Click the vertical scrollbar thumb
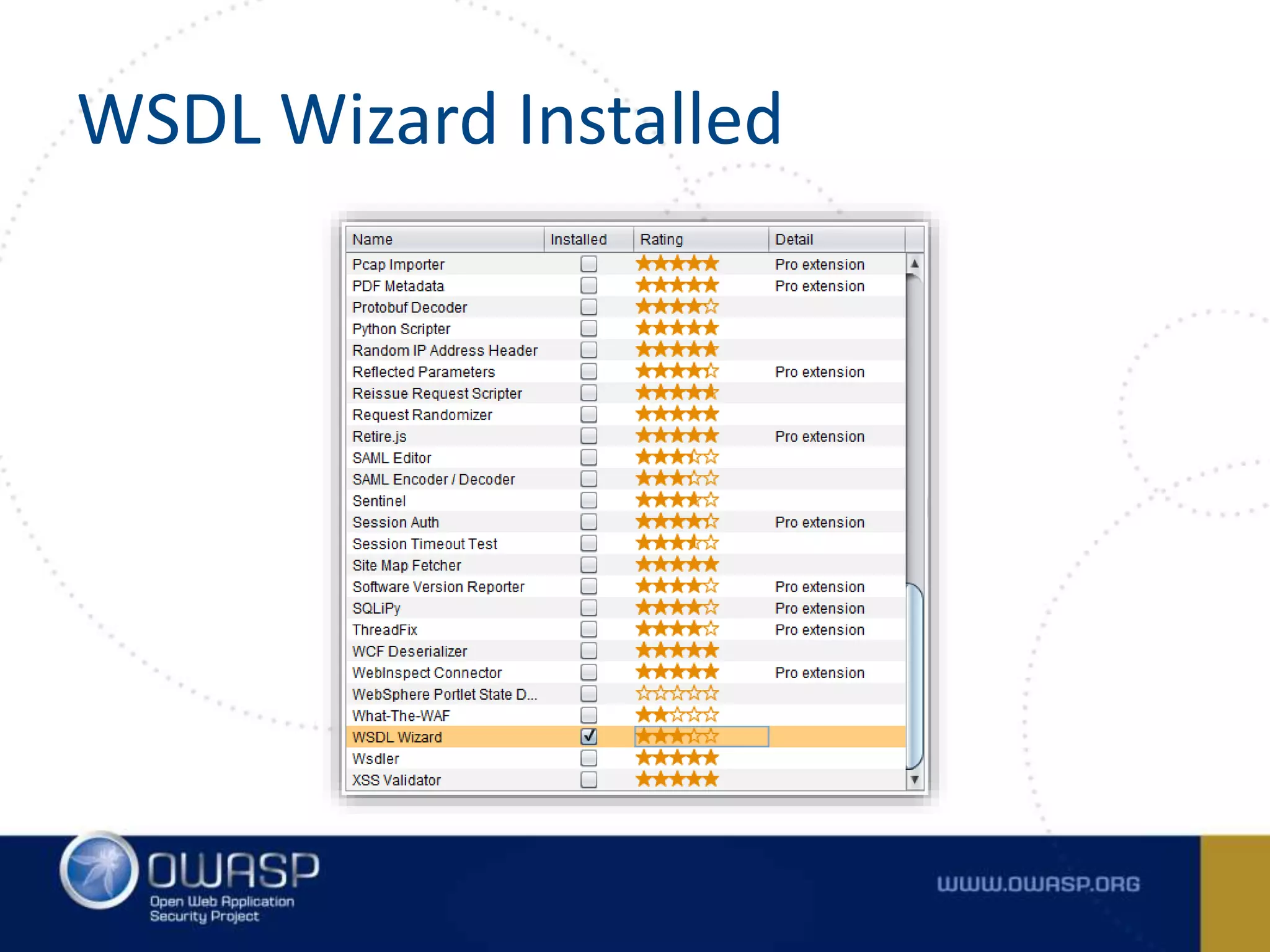Viewport: 1270px width, 952px height. pos(915,676)
